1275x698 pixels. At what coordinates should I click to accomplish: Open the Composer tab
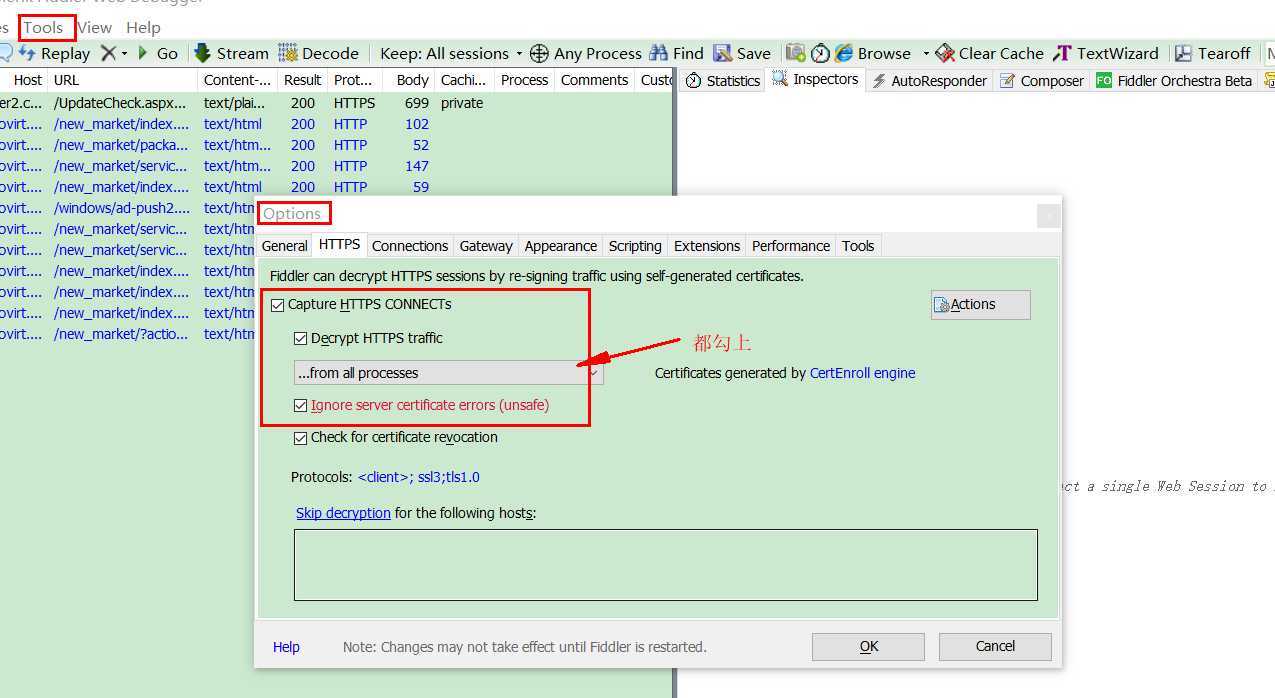point(1041,81)
